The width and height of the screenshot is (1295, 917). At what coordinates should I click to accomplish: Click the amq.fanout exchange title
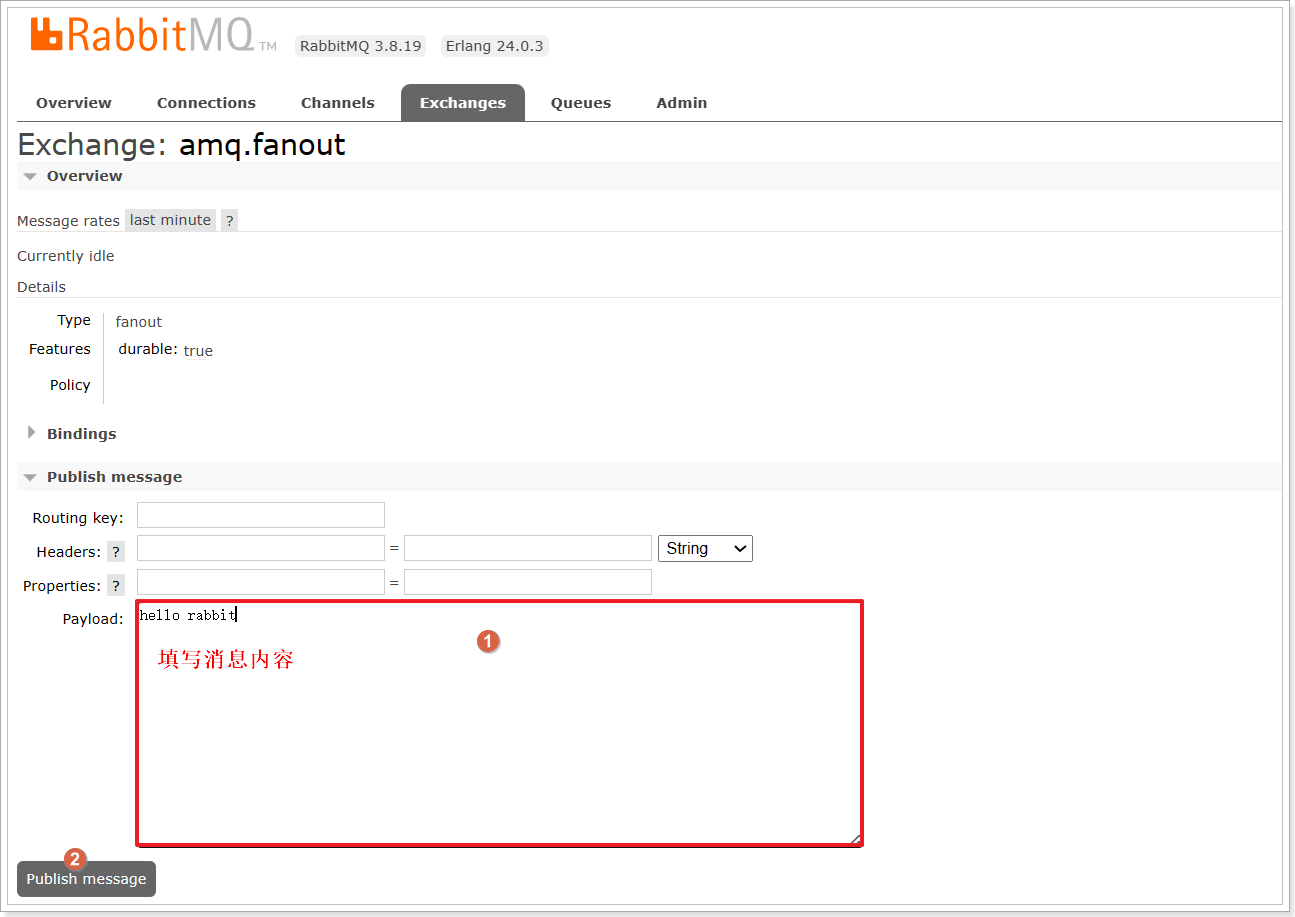click(x=262, y=145)
